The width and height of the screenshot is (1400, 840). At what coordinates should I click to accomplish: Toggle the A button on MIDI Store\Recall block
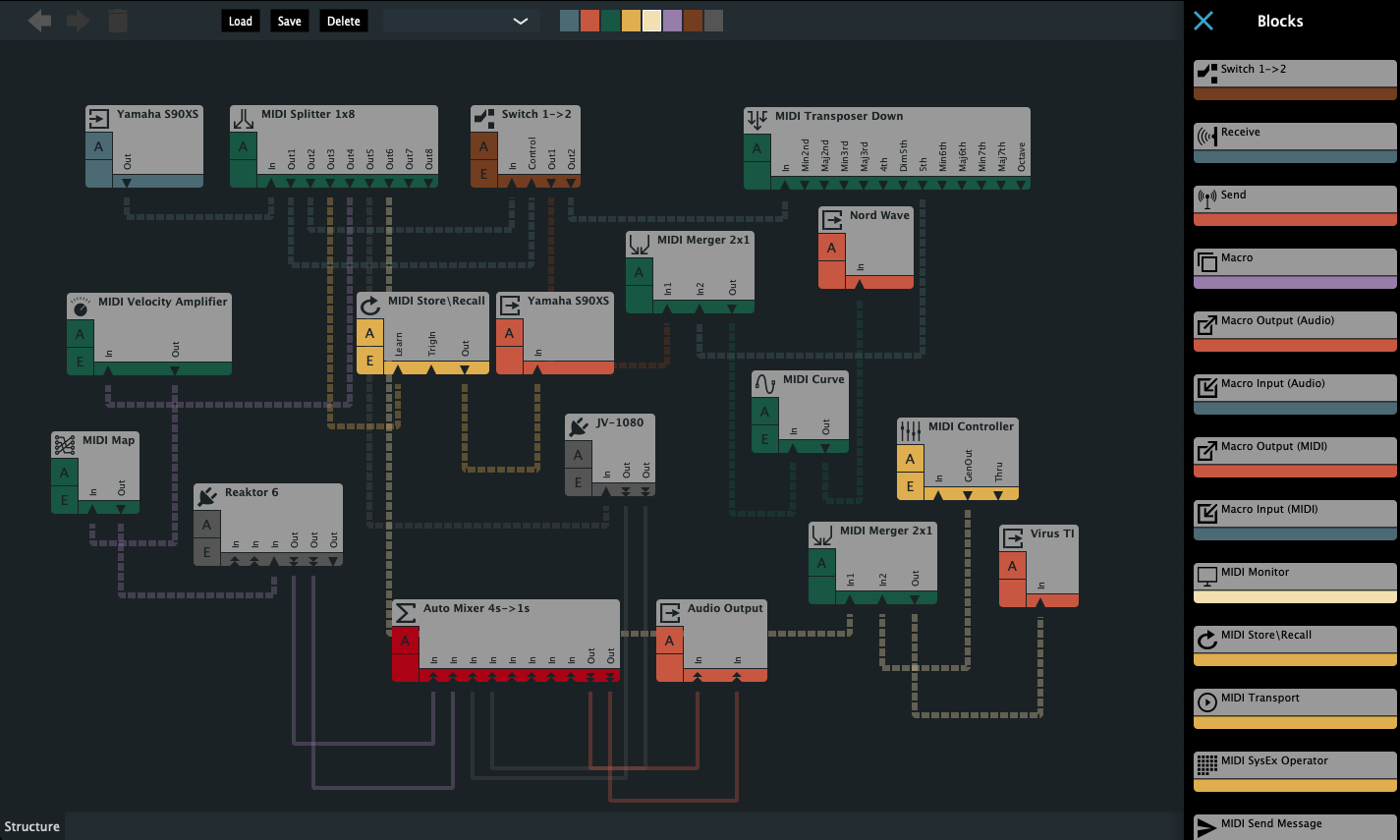pyautogui.click(x=369, y=333)
